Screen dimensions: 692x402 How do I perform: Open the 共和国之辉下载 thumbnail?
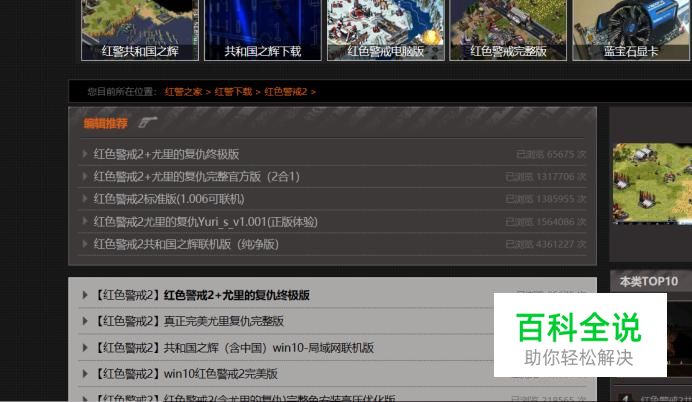[x=263, y=30]
